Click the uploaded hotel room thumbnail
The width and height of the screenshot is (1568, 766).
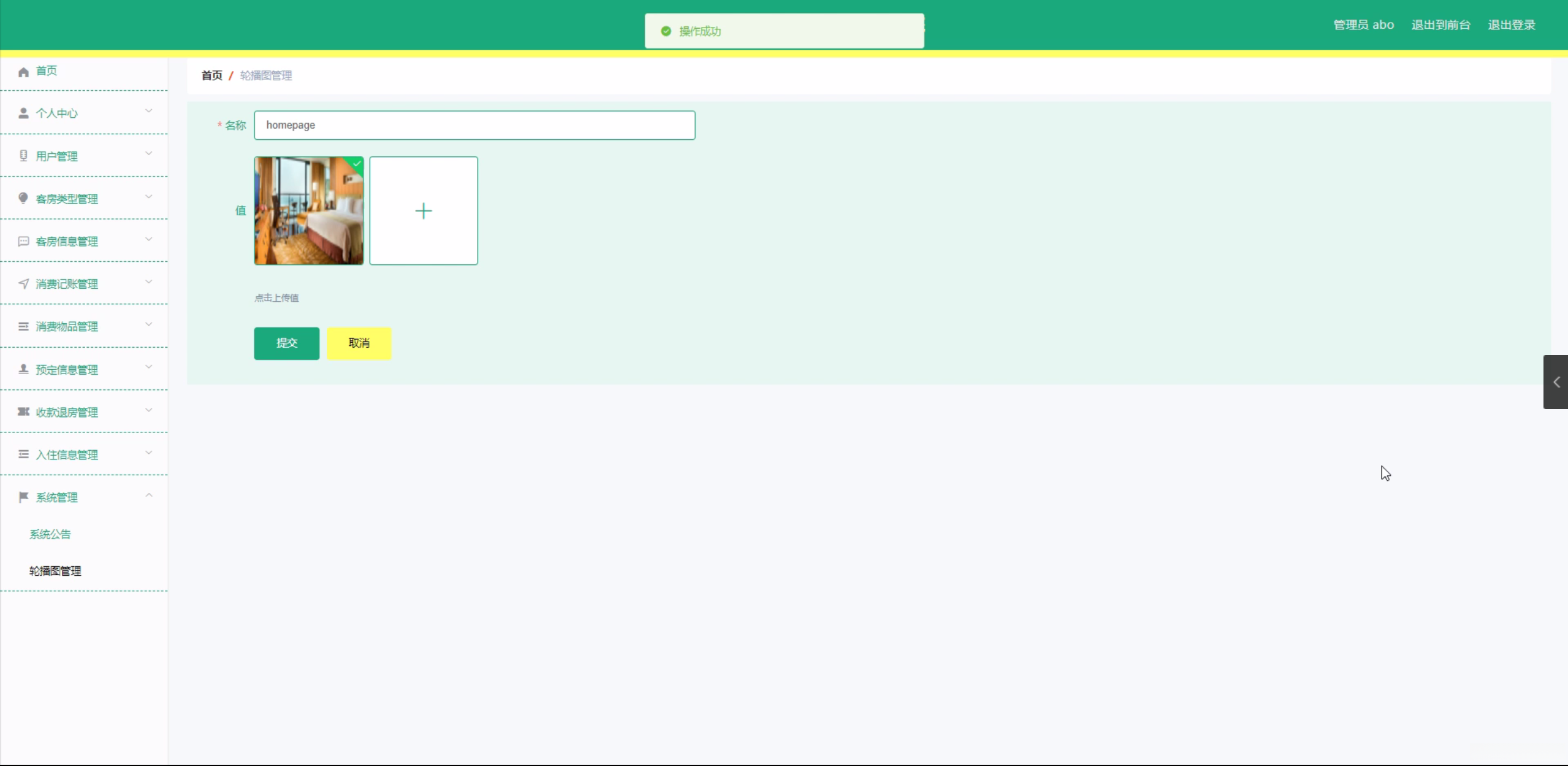click(308, 211)
